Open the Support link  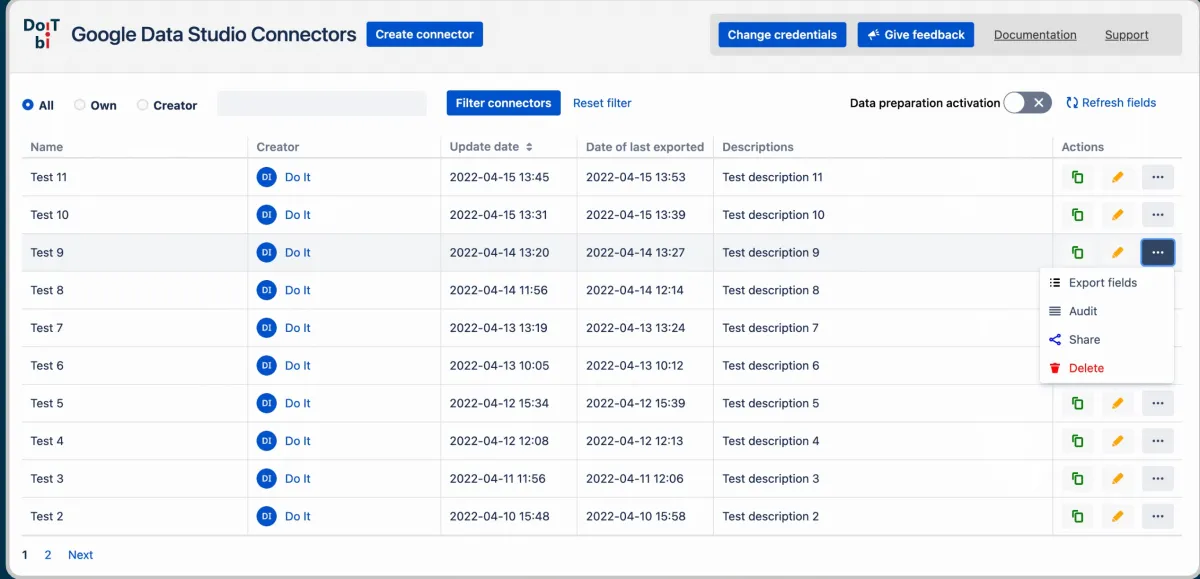coord(1126,35)
